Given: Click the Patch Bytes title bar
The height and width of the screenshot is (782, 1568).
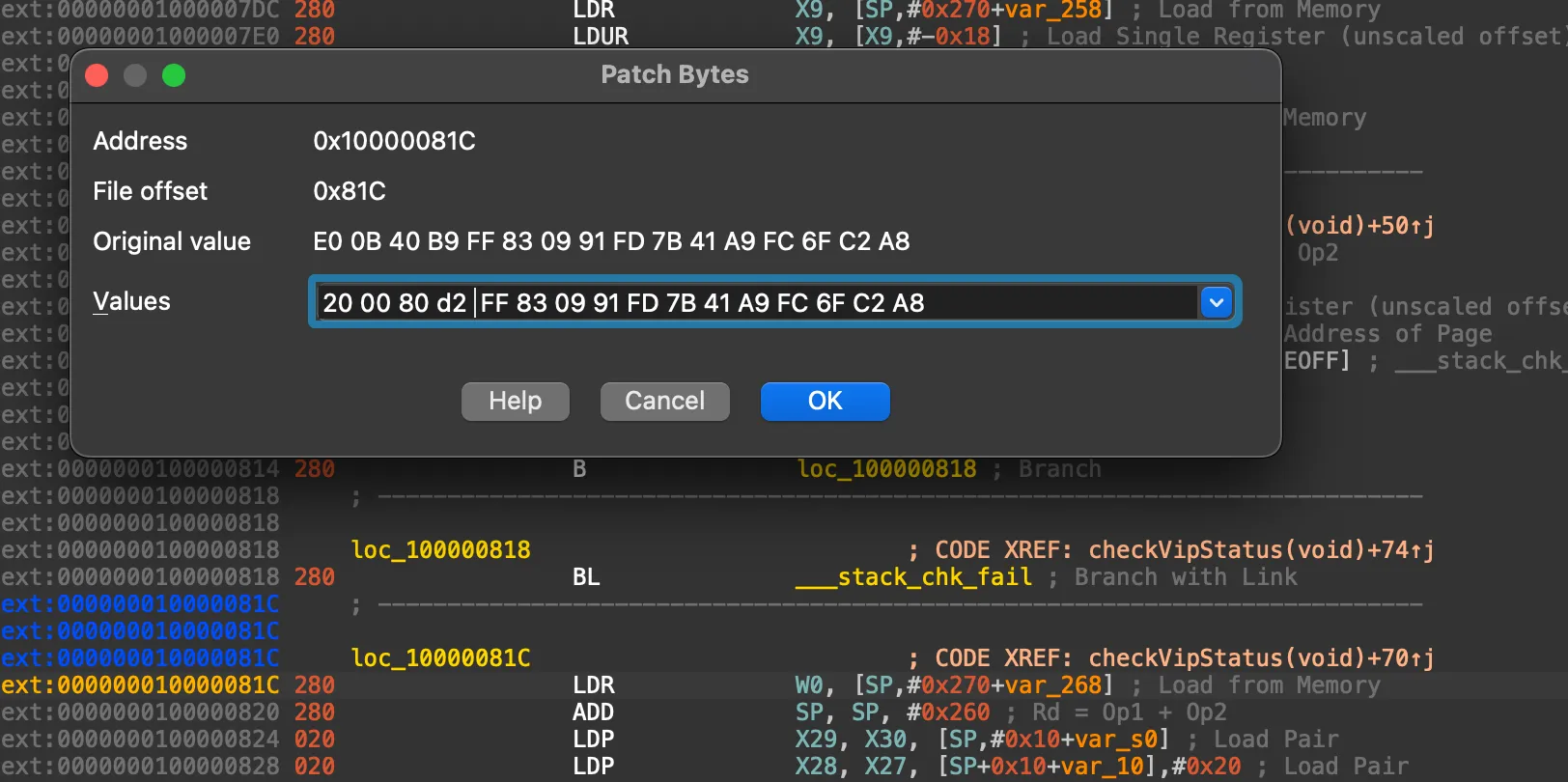Looking at the screenshot, I should [674, 75].
